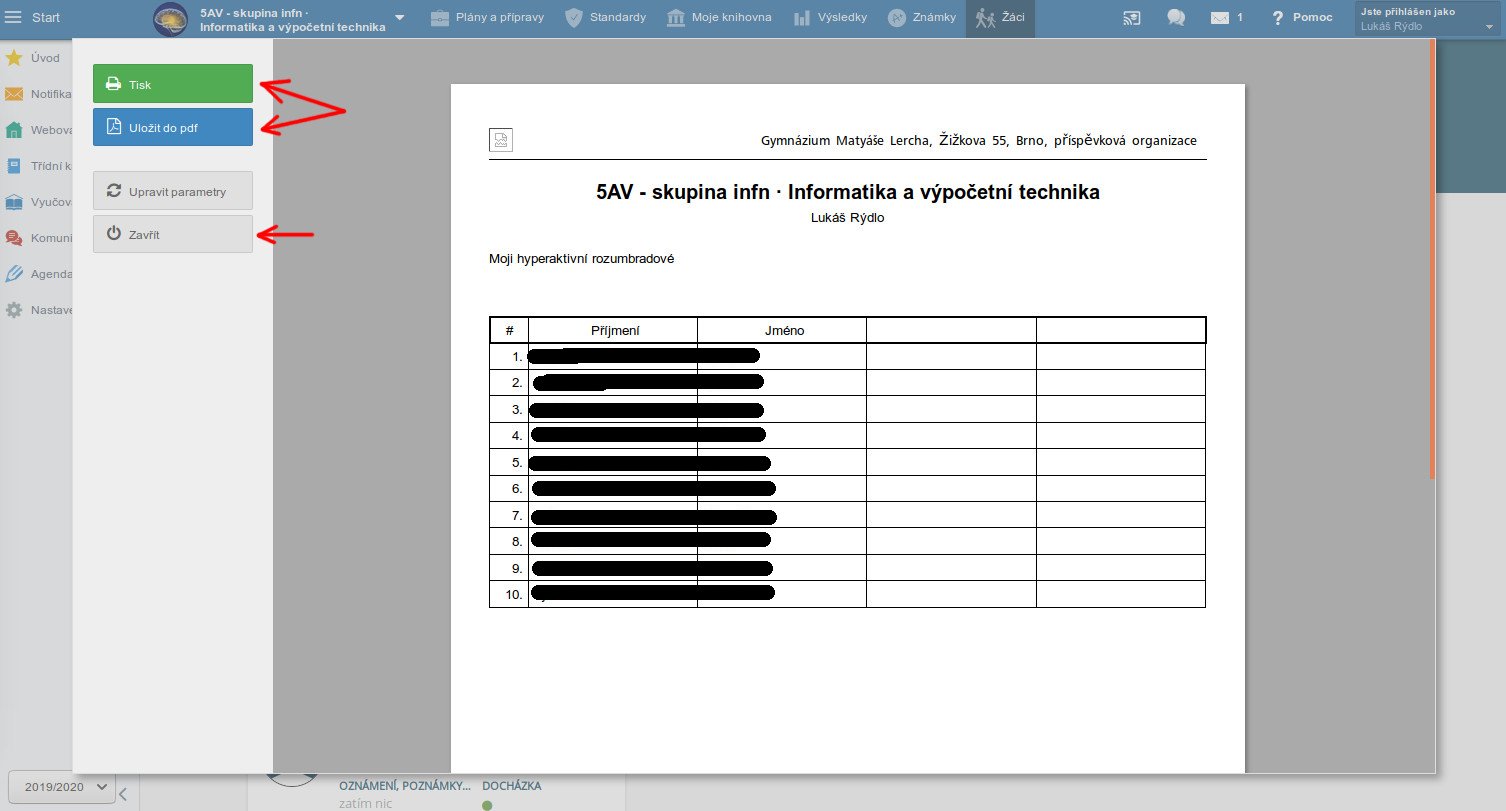
Task: Click the screen cast icon in the top bar
Action: point(1131,18)
